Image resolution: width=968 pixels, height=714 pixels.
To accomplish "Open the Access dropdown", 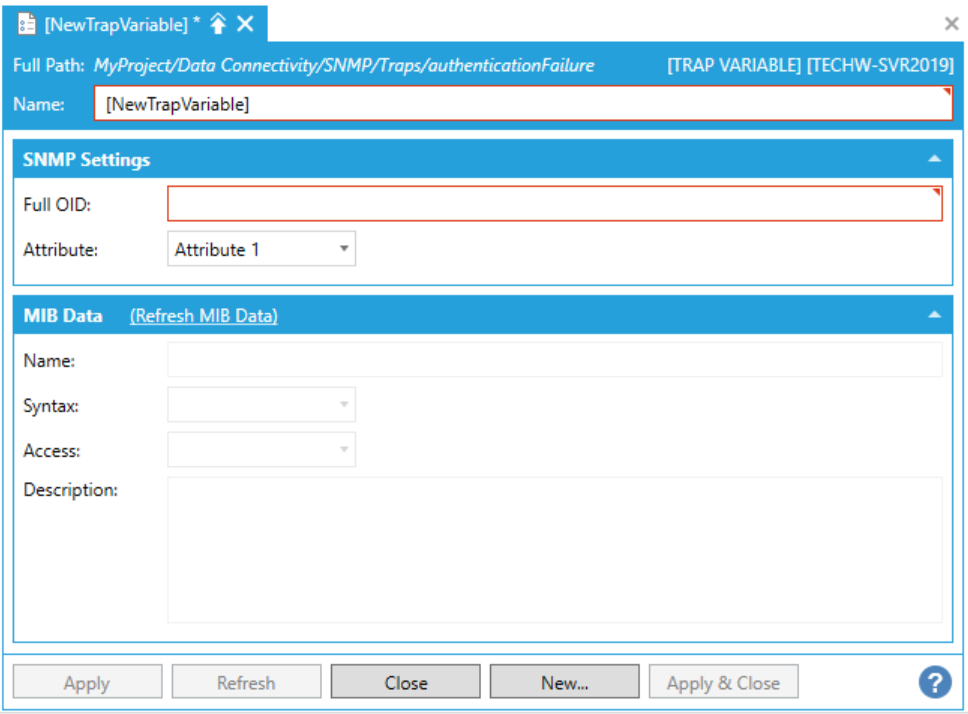I will coord(261,450).
